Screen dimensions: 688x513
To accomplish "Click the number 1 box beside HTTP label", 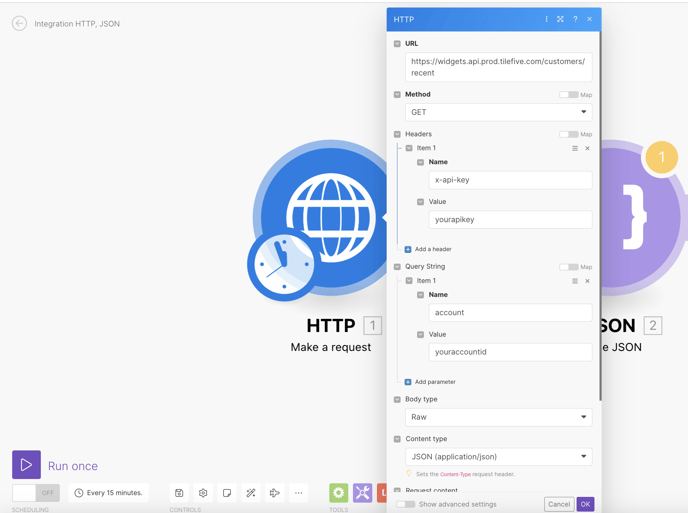I will click(x=373, y=326).
